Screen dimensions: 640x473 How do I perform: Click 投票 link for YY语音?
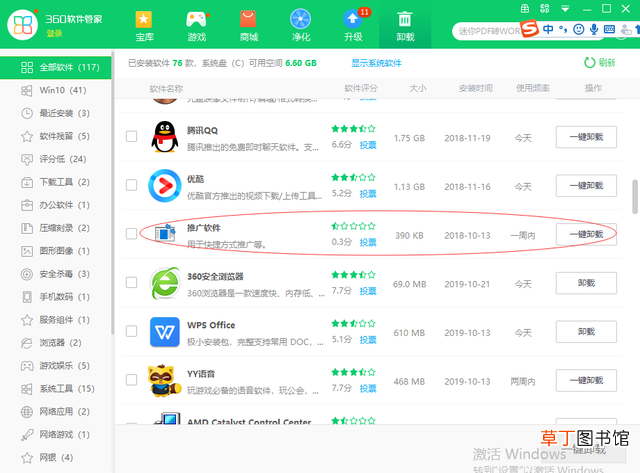point(368,389)
